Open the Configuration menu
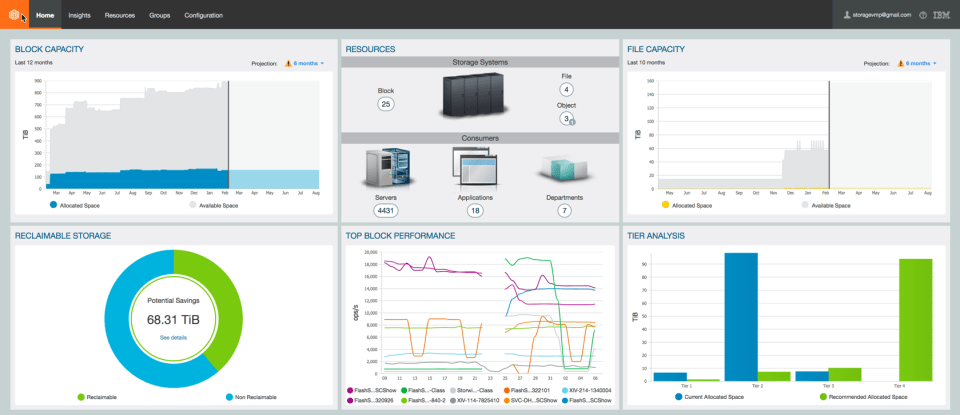The width and height of the screenshot is (960, 415). [x=203, y=15]
